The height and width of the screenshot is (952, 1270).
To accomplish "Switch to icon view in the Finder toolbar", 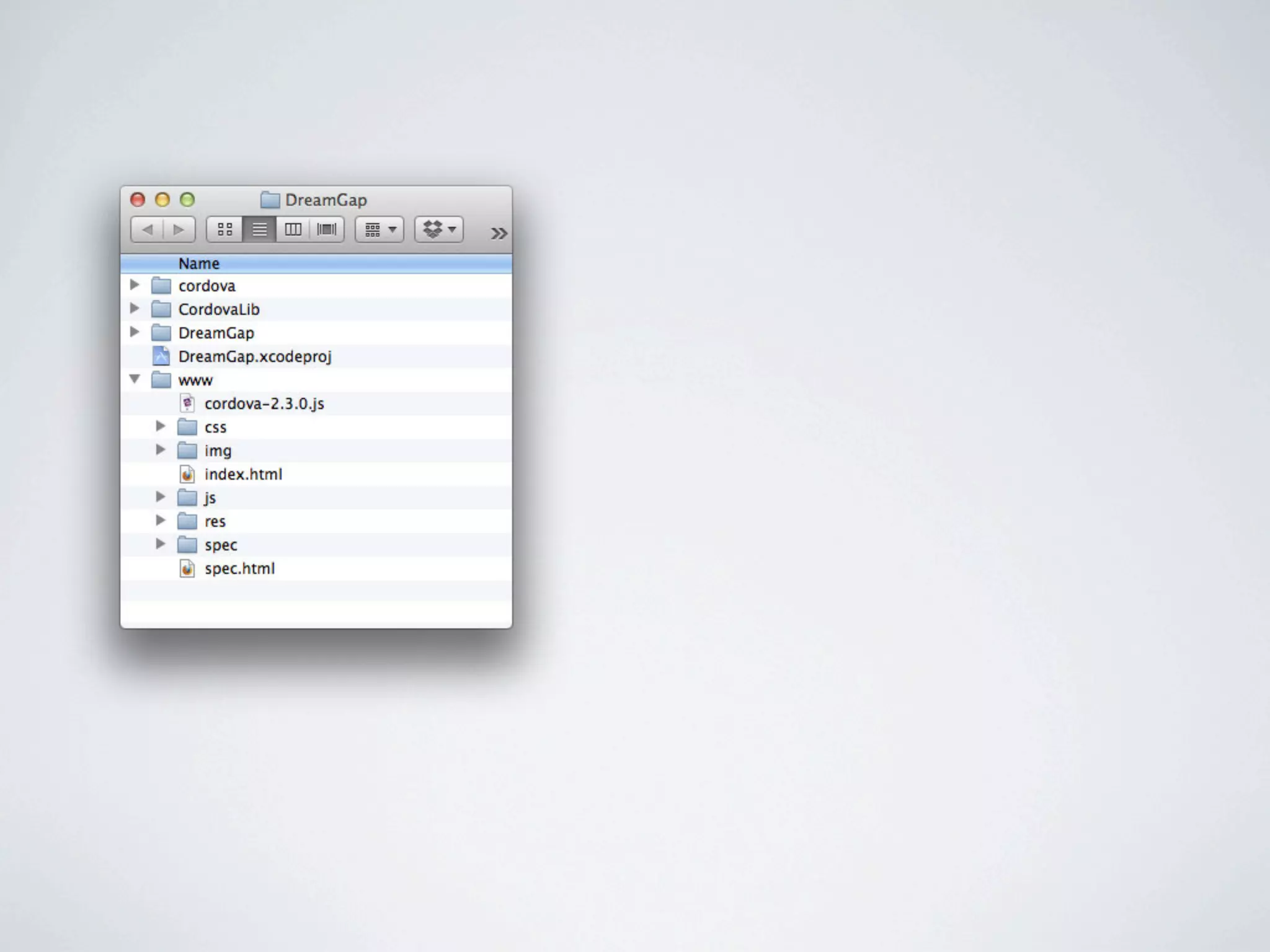I will pyautogui.click(x=224, y=229).
